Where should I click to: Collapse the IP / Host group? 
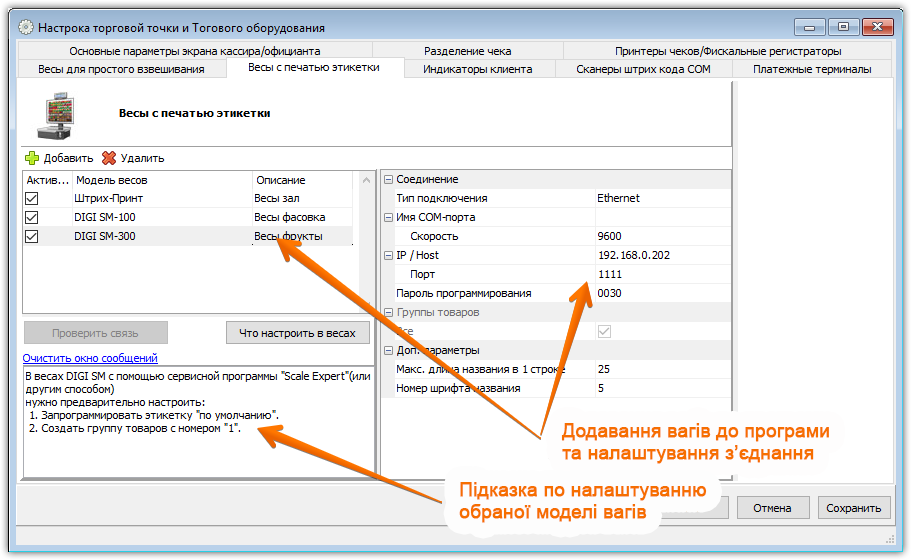pos(389,255)
